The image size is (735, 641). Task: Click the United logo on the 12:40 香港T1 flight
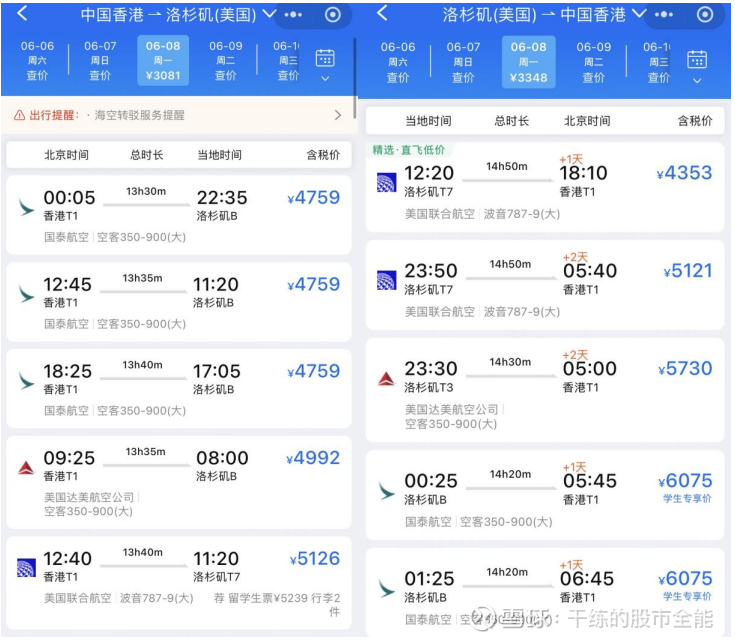(x=26, y=567)
